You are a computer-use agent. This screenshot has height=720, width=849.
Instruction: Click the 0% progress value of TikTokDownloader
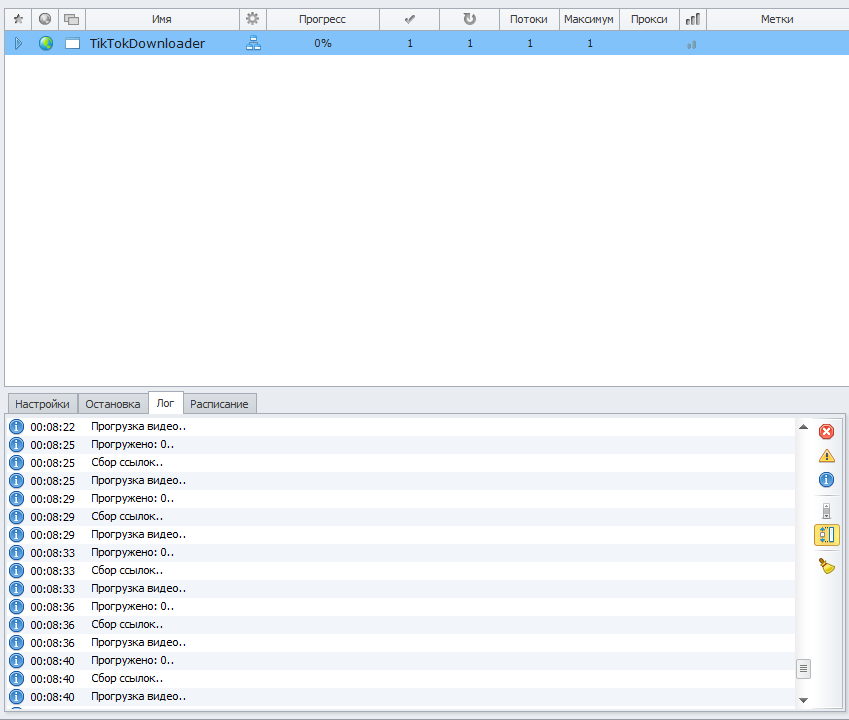pos(323,43)
